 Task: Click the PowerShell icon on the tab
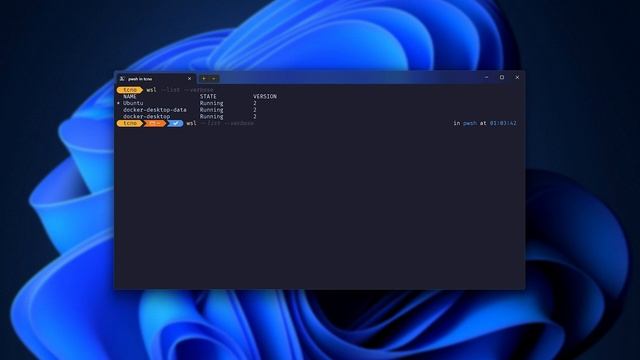tap(122, 79)
